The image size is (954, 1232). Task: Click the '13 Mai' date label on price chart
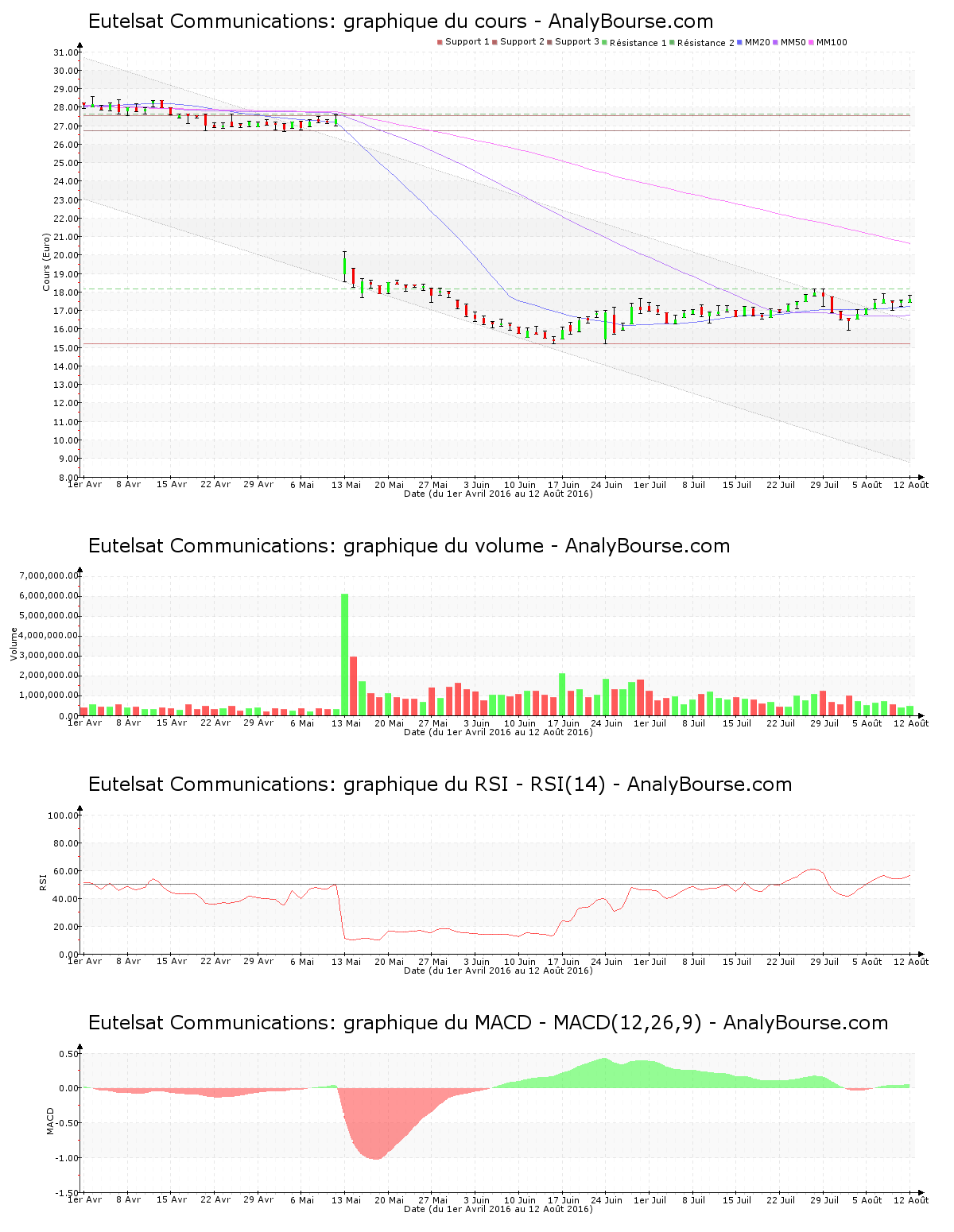click(346, 485)
